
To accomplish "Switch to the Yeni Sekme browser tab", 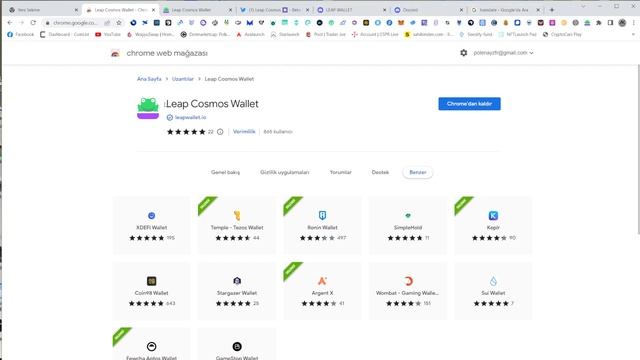I will pos(43,10).
